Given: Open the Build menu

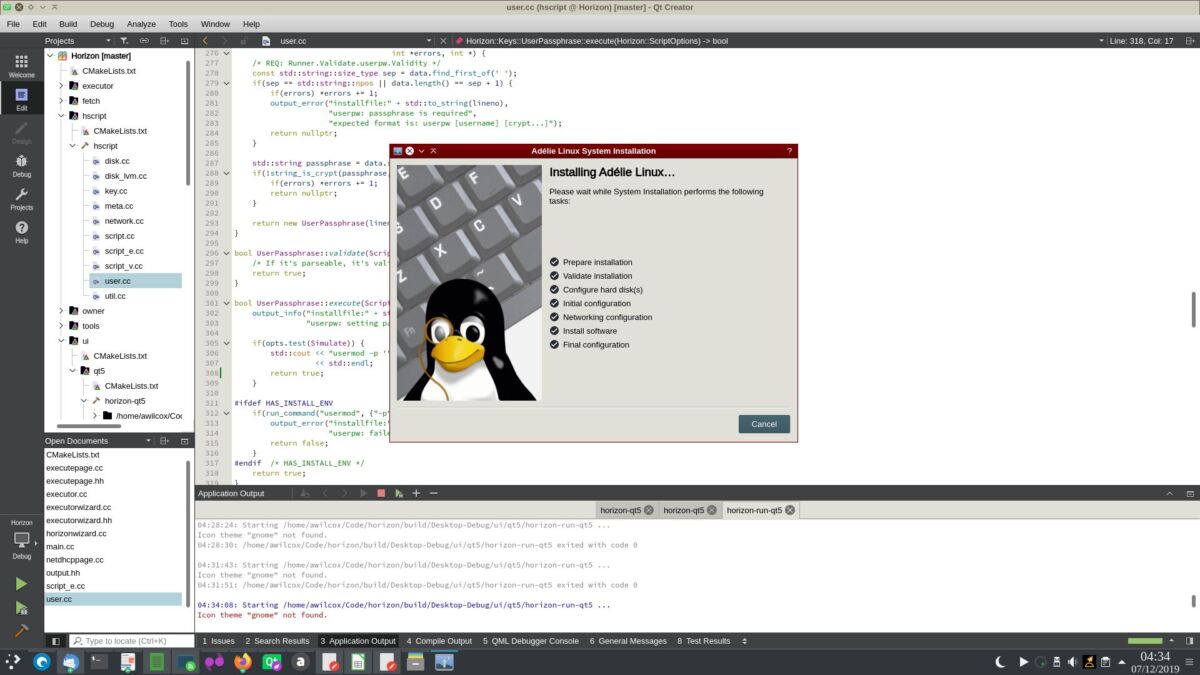Looking at the screenshot, I should pos(68,24).
